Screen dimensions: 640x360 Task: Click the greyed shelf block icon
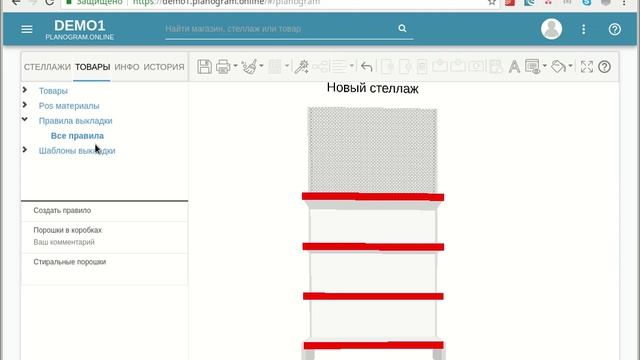coord(275,67)
